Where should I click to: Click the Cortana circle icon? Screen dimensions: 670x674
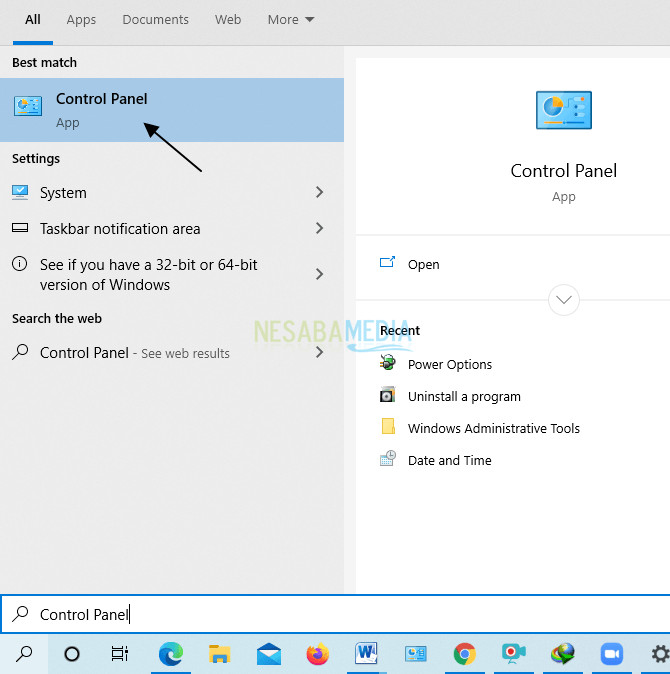tap(72, 654)
